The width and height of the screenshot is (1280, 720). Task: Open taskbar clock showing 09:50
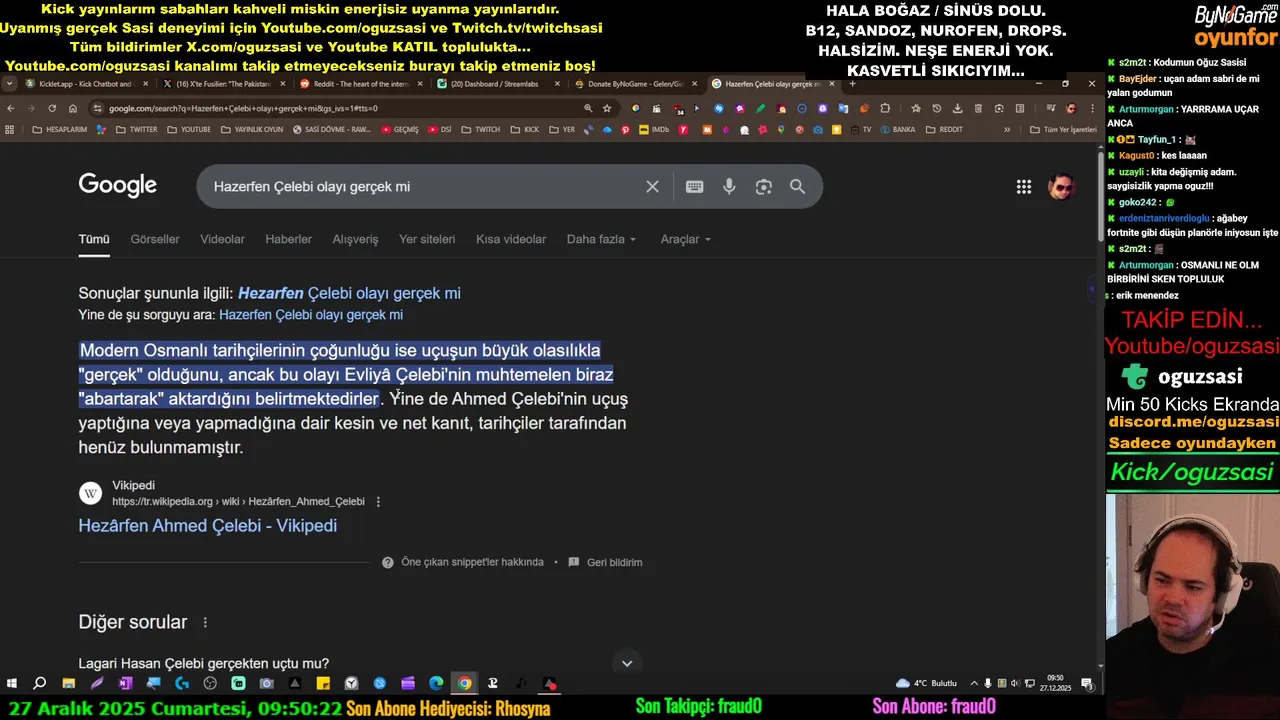1055,683
